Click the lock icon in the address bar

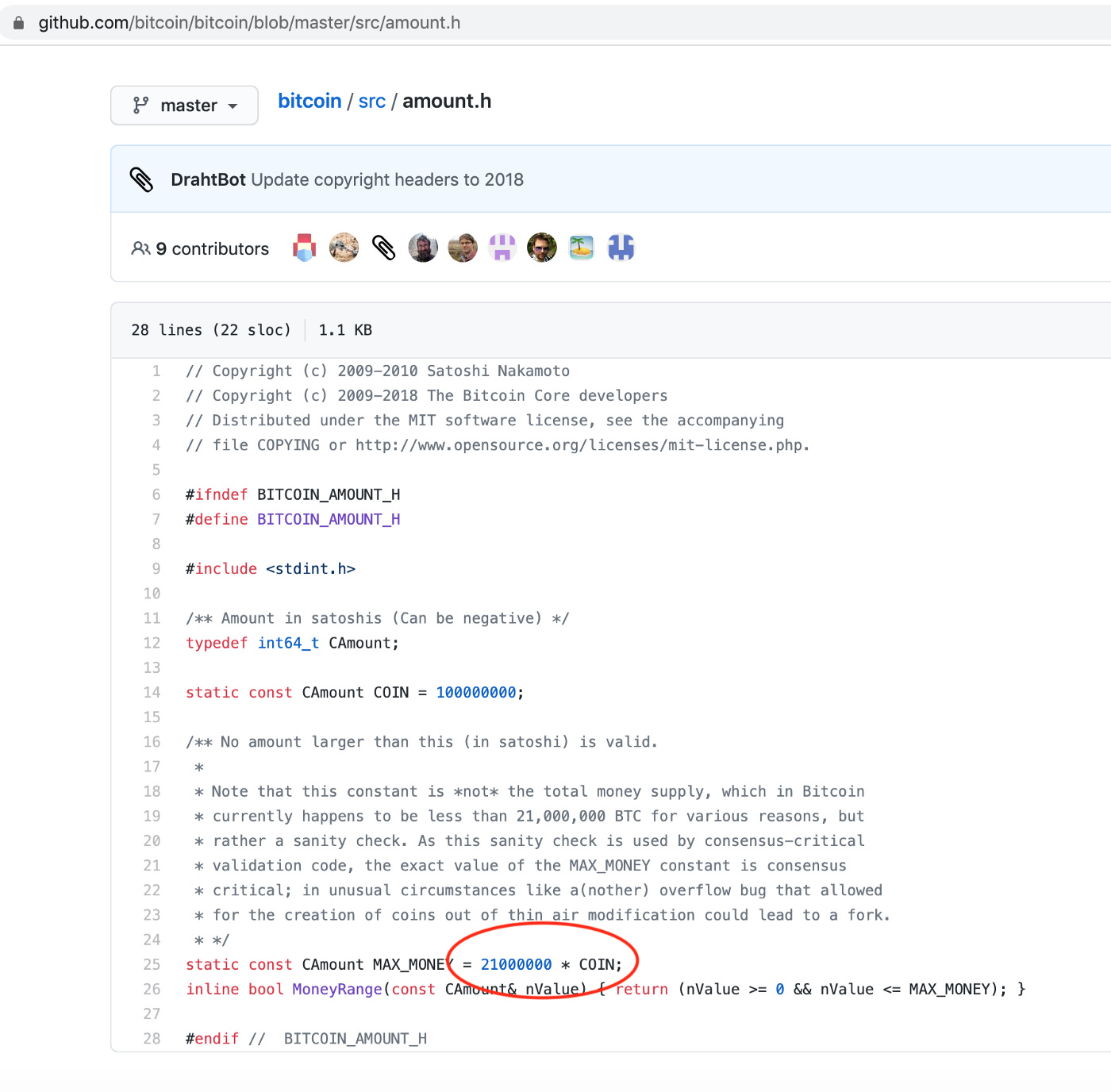click(18, 23)
